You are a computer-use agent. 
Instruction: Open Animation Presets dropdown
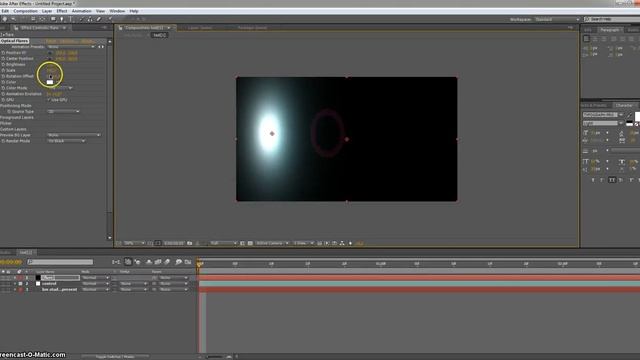(71, 47)
